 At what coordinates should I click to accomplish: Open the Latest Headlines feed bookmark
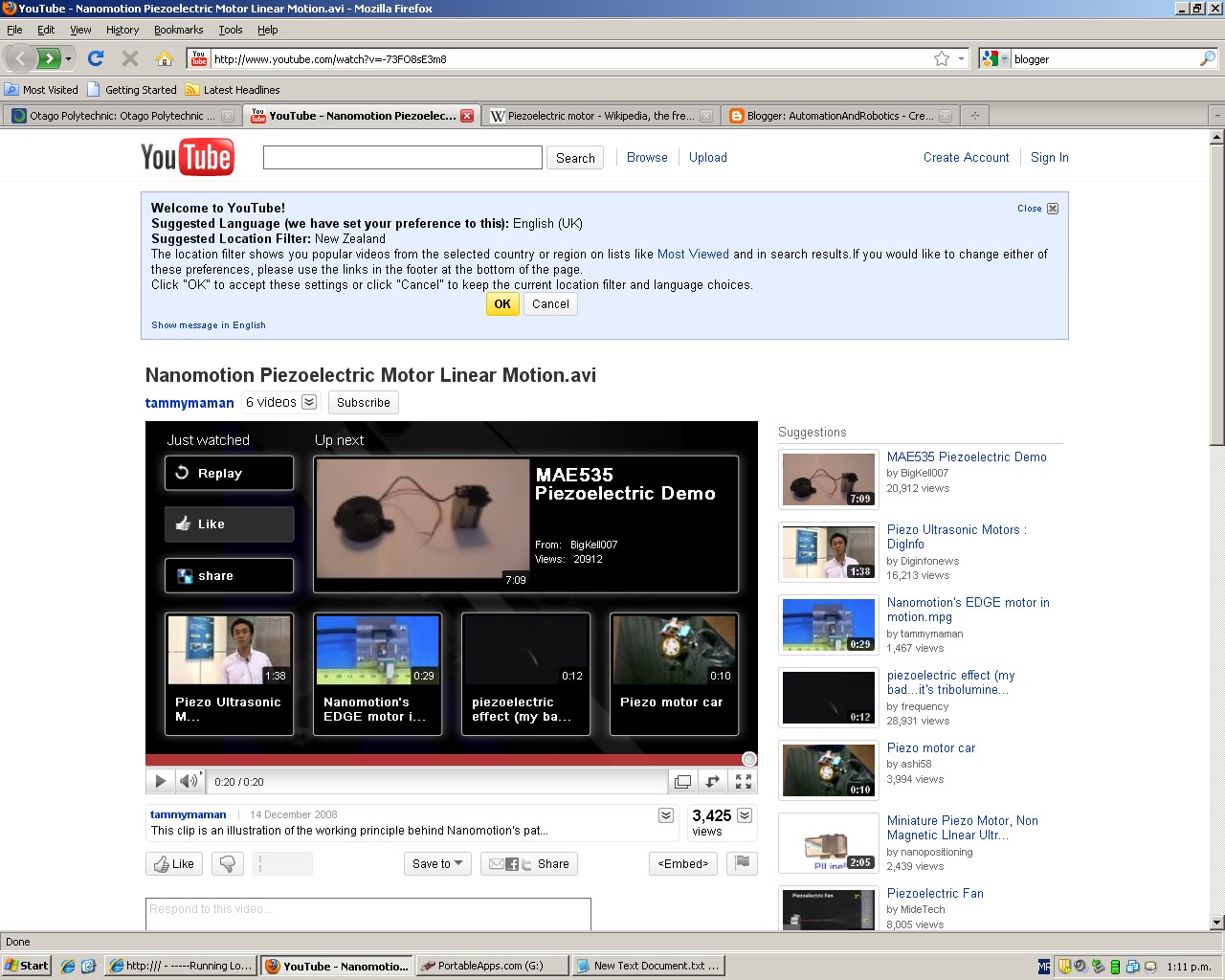[233, 90]
